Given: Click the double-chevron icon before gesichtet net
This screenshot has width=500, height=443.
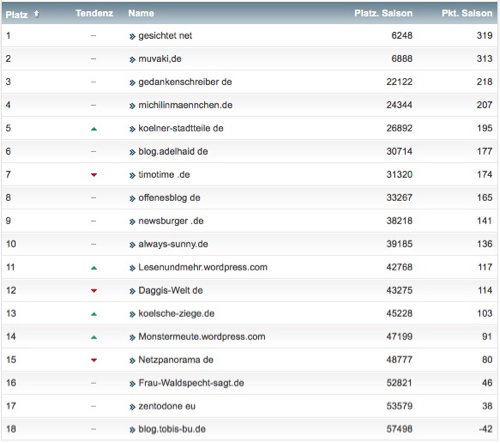Looking at the screenshot, I should 132,37.
